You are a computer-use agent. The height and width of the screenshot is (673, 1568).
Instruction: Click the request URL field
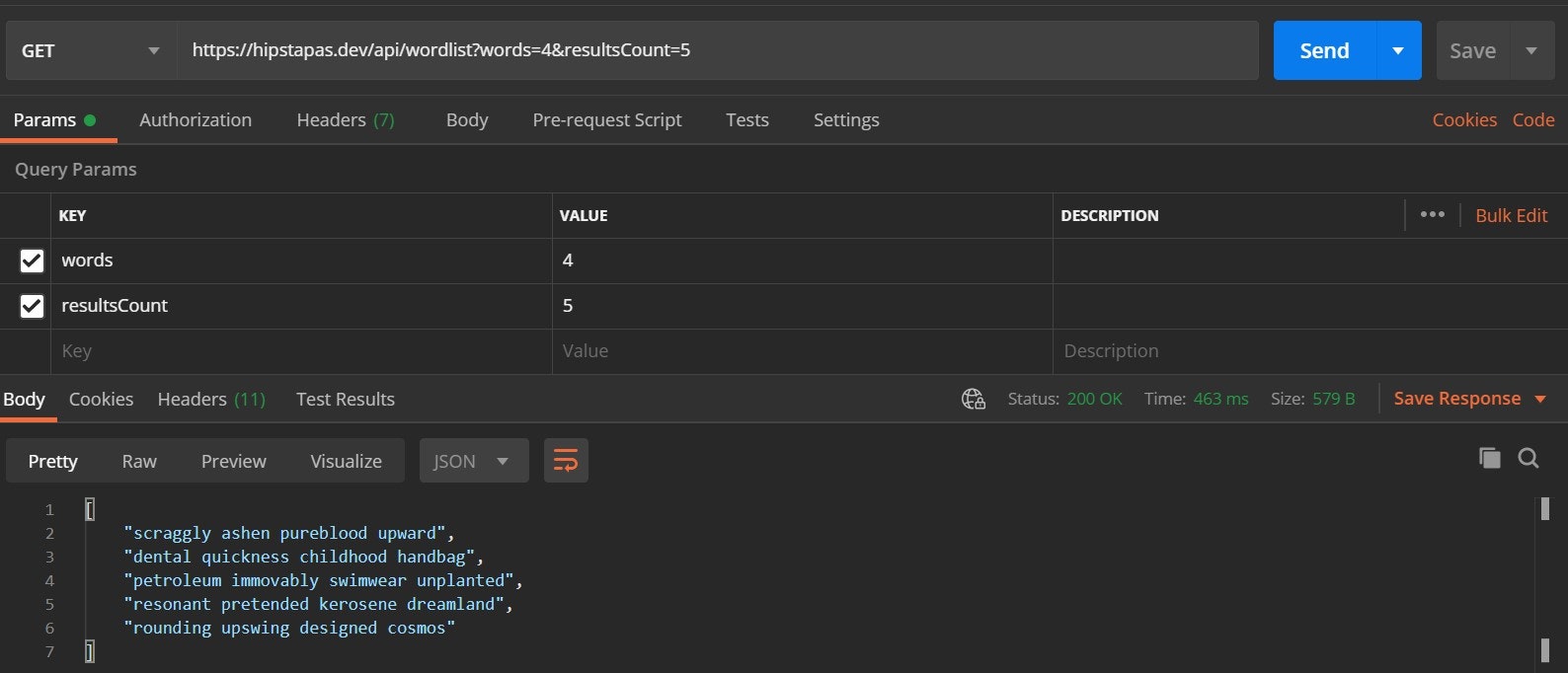pos(718,50)
